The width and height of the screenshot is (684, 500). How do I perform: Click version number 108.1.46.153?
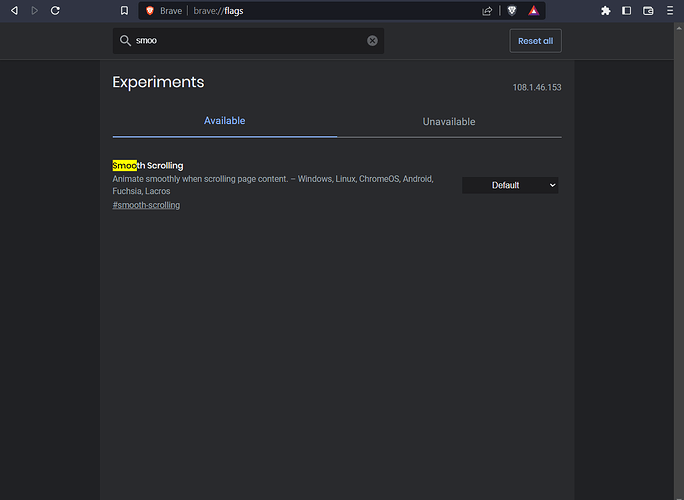pos(537,87)
